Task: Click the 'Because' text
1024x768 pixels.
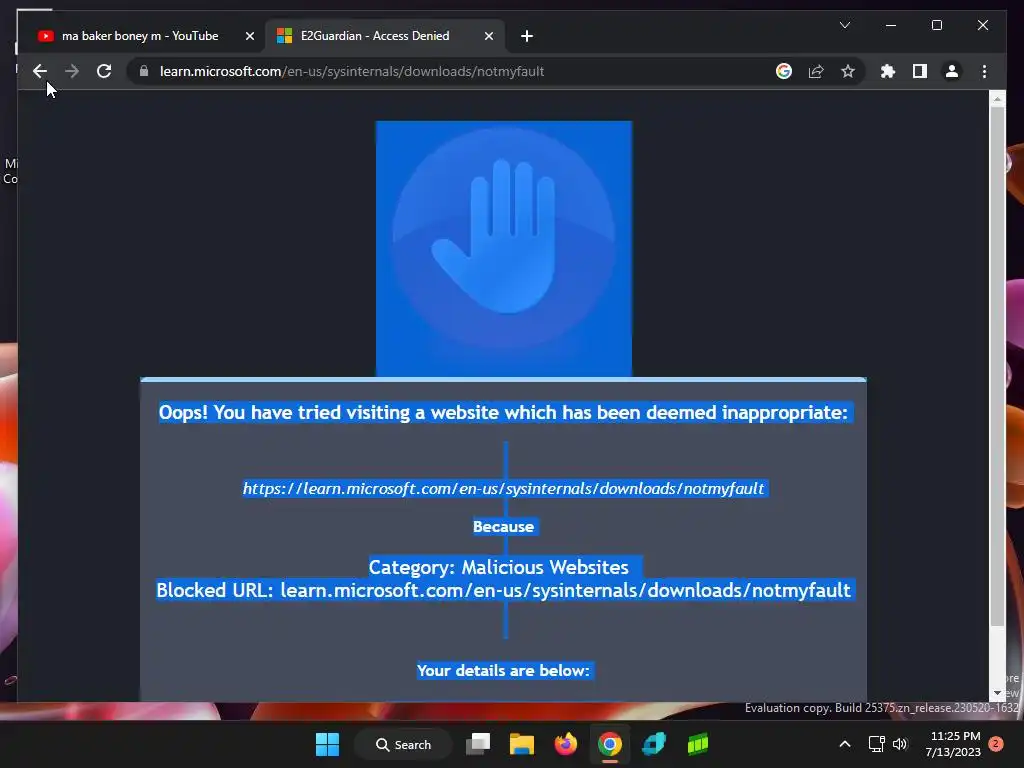Action: click(x=503, y=526)
